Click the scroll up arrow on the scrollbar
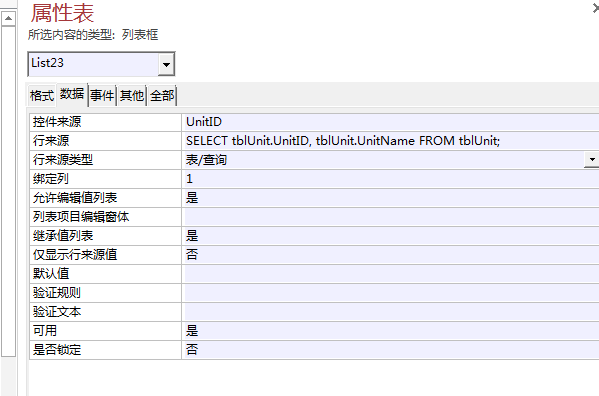Image resolution: width=599 pixels, height=396 pixels. (8, 18)
